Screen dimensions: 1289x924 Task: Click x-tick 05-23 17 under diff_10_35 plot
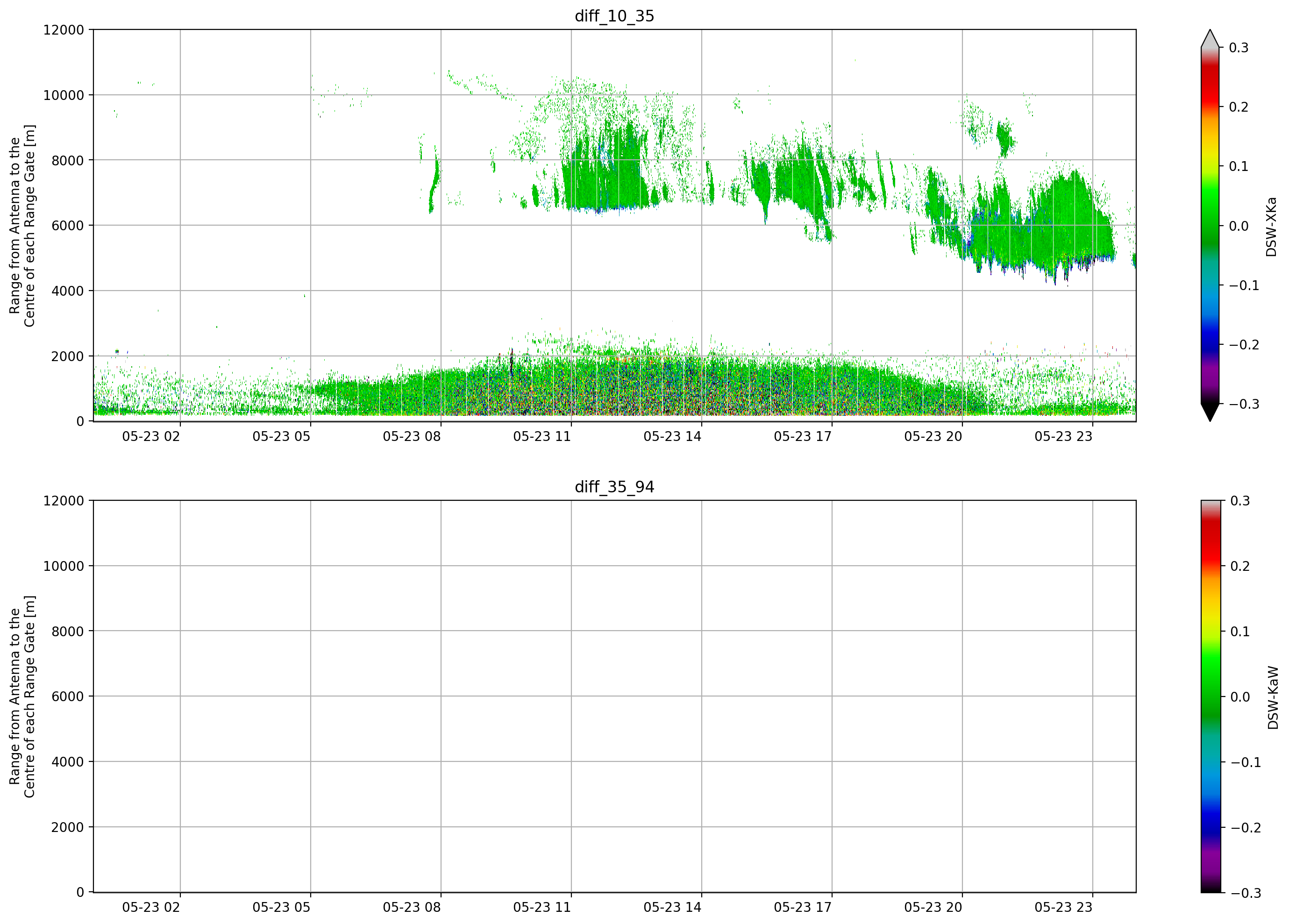(803, 436)
